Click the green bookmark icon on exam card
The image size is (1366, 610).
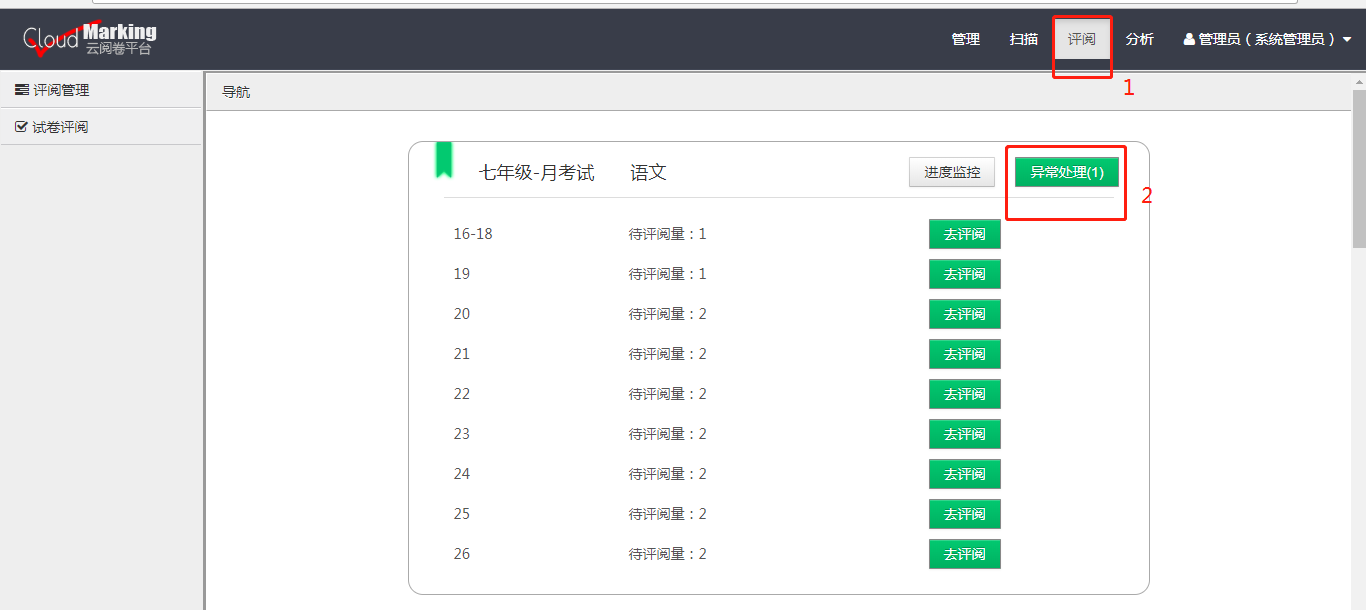[444, 160]
